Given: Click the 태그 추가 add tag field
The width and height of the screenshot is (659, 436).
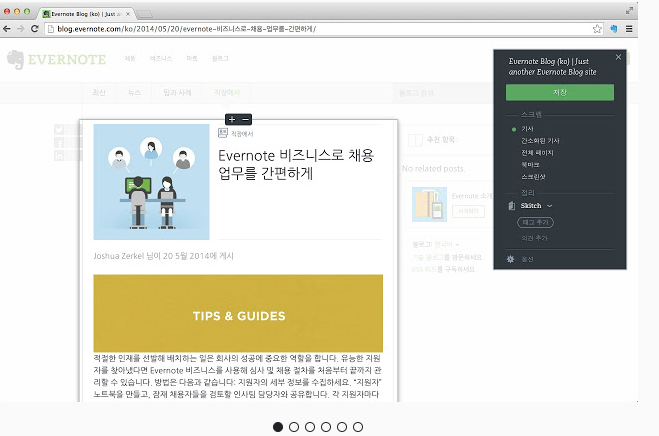Looking at the screenshot, I should tap(535, 222).
